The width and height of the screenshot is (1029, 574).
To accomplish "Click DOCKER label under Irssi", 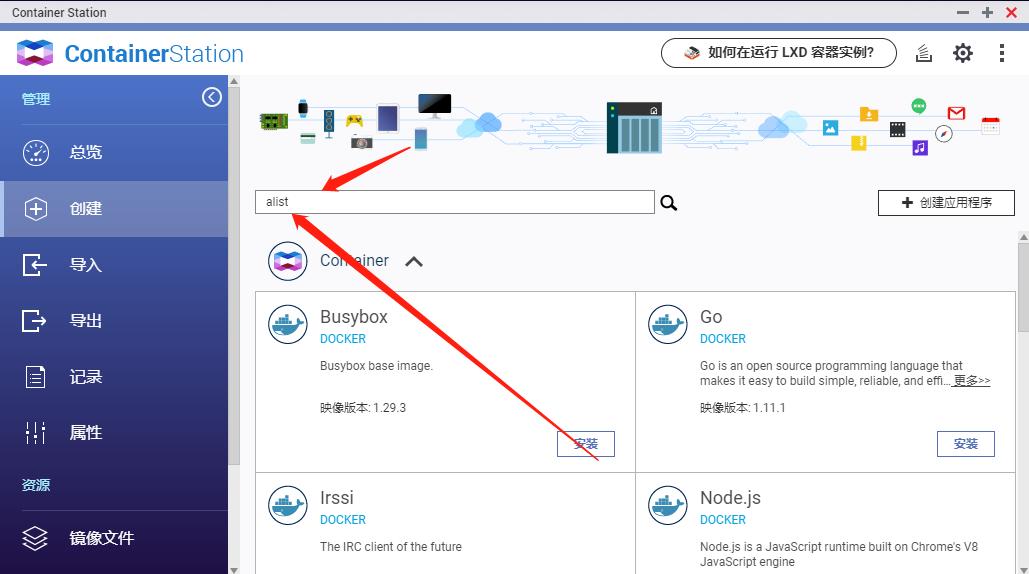I will [x=343, y=520].
